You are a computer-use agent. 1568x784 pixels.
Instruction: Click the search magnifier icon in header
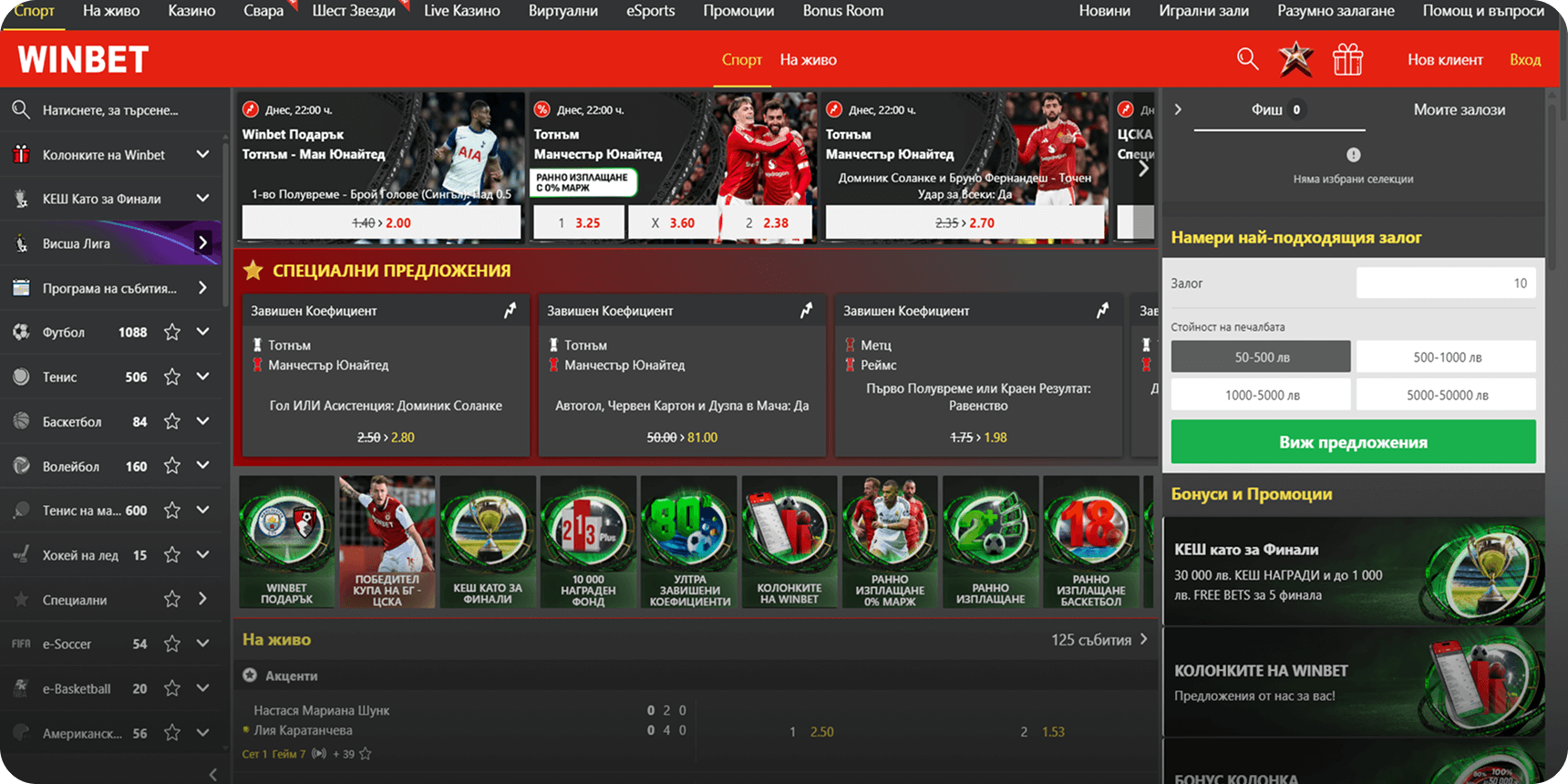[x=1247, y=60]
